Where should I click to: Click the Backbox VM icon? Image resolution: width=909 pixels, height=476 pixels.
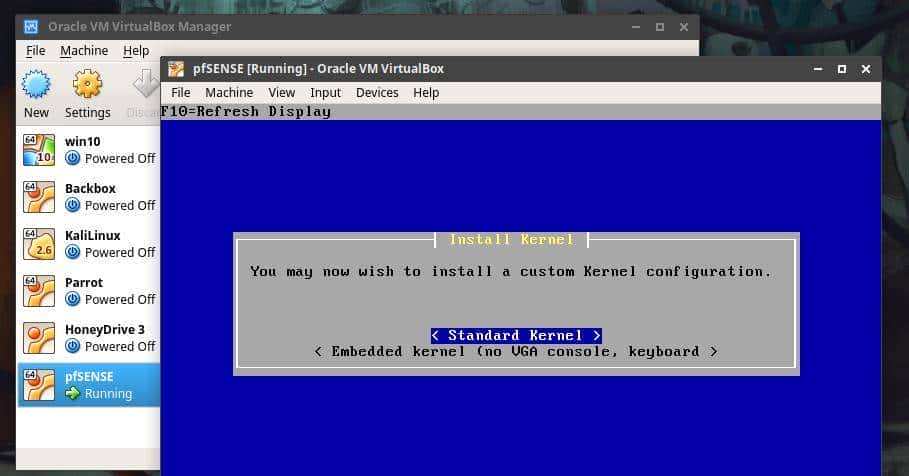38,197
